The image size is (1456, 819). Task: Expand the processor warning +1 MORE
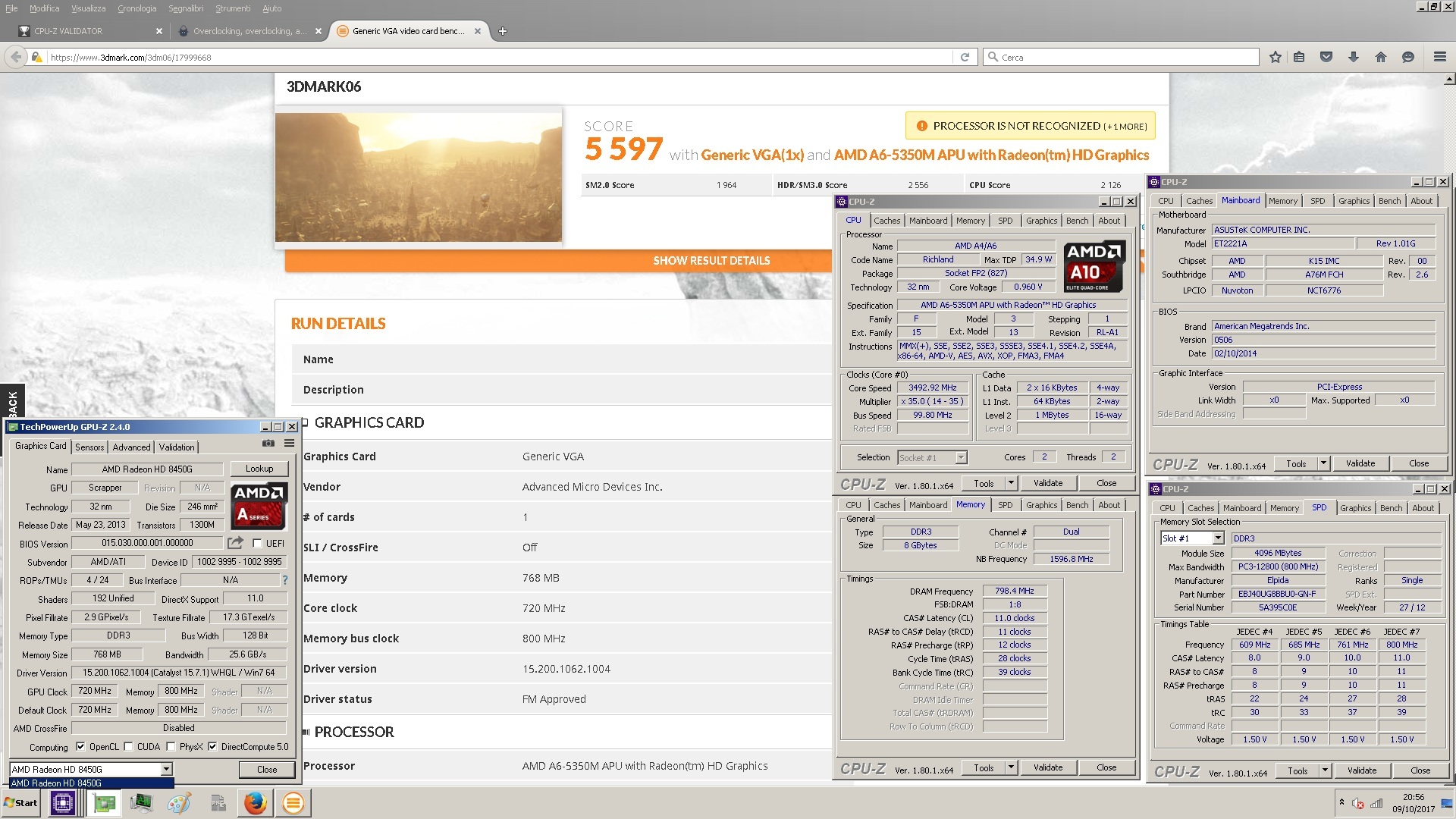click(x=1125, y=127)
